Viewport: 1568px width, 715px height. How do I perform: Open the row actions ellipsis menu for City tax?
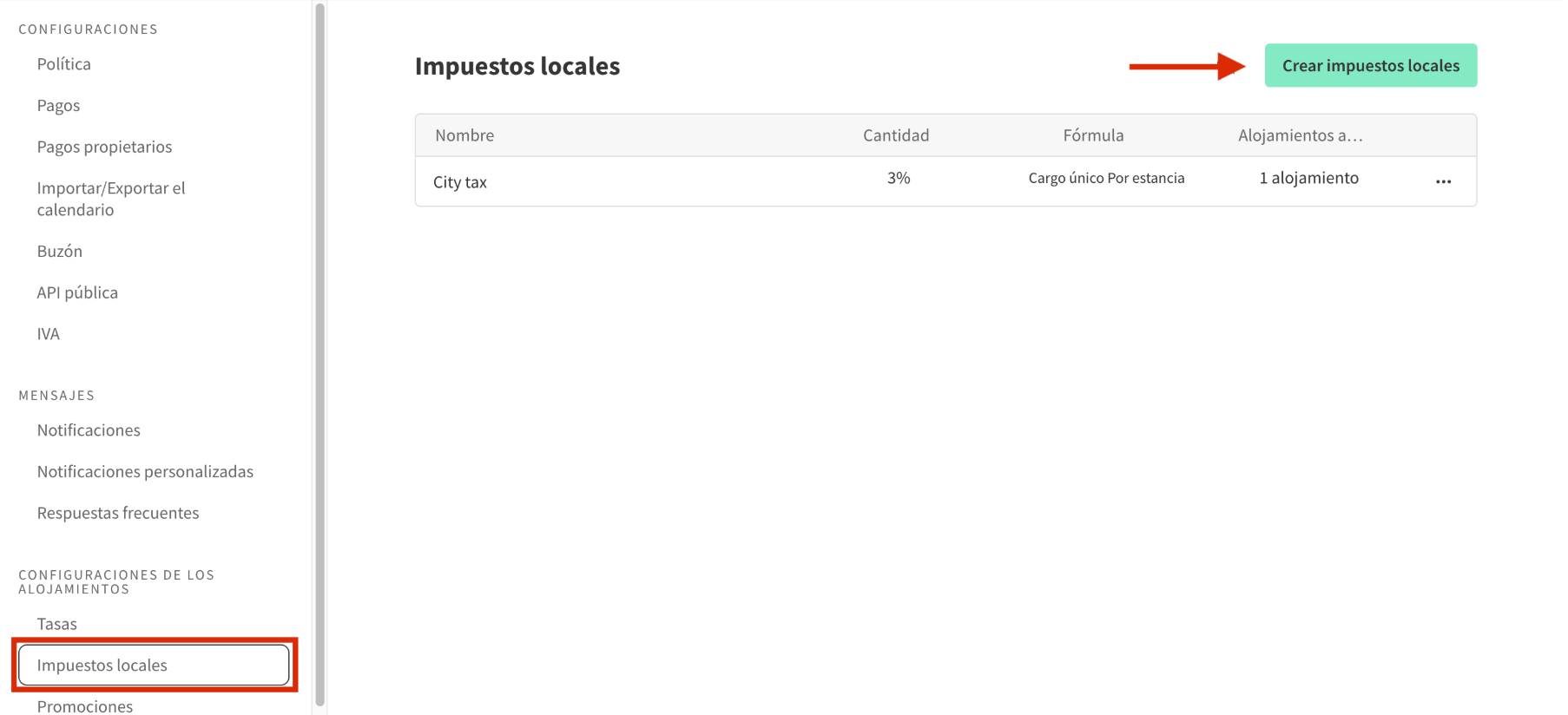pyautogui.click(x=1442, y=181)
